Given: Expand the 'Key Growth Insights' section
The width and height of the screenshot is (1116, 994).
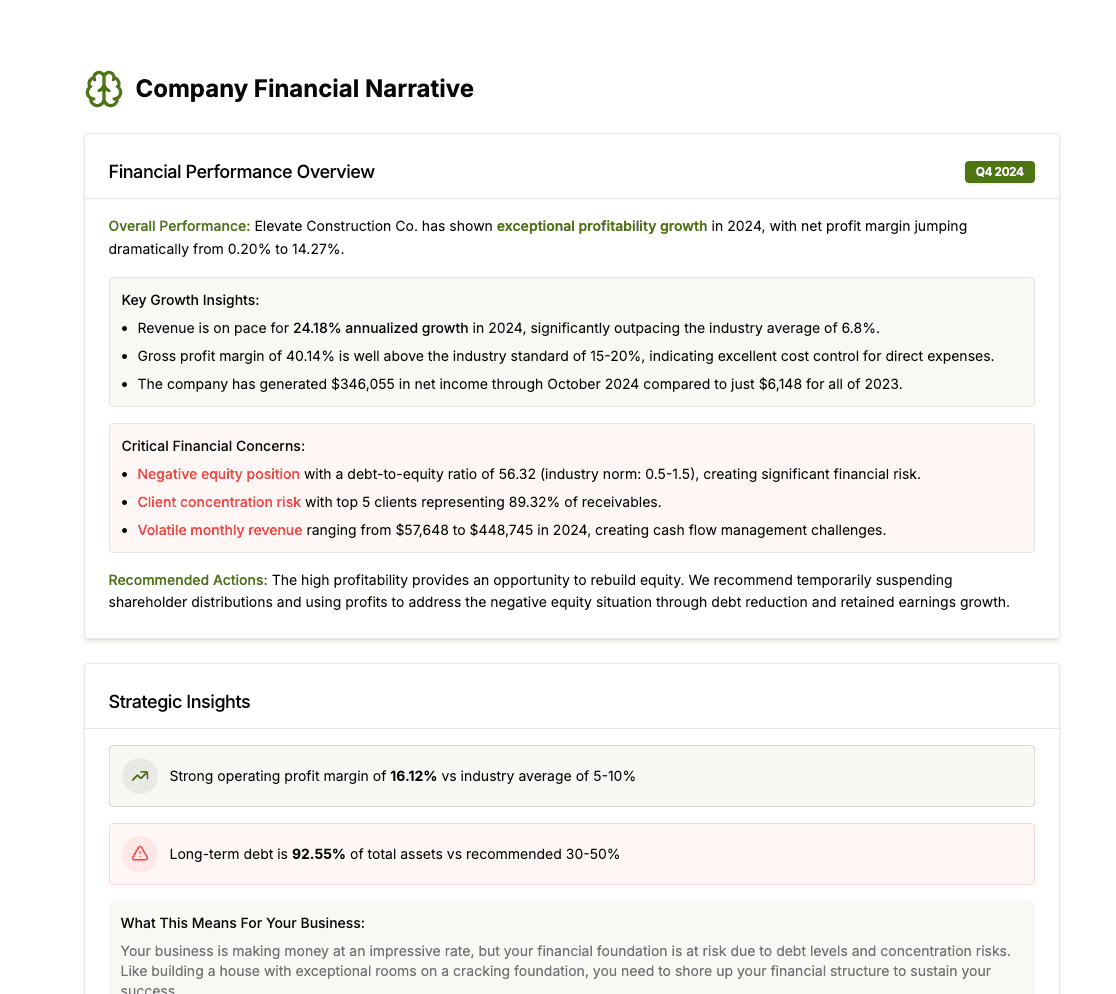Looking at the screenshot, I should pyautogui.click(x=190, y=299).
